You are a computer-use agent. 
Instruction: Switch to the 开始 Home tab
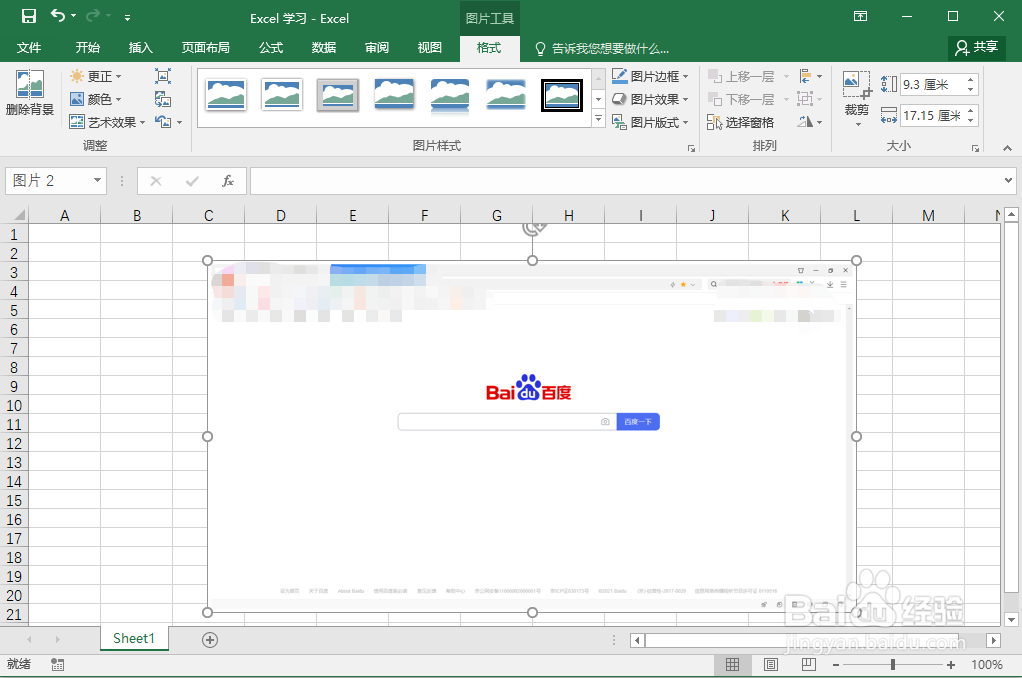(87, 48)
